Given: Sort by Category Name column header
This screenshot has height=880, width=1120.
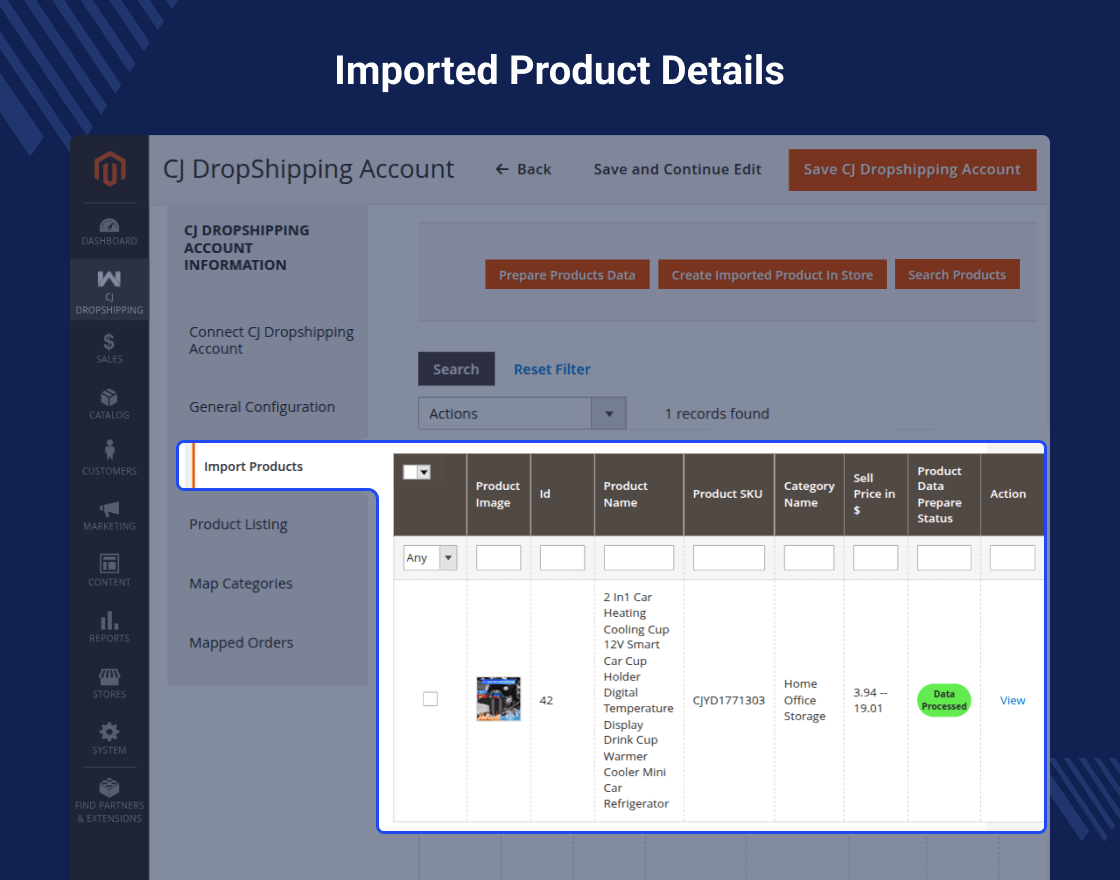Looking at the screenshot, I should 809,494.
